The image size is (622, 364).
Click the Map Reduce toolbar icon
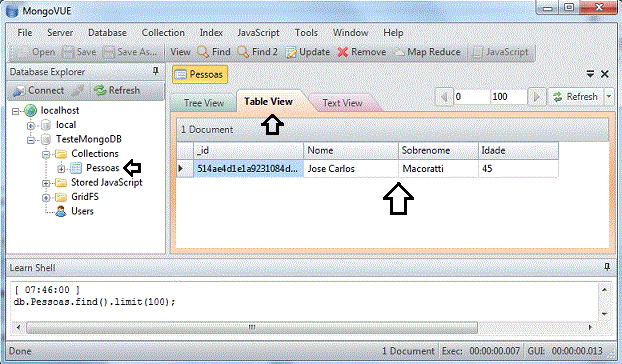point(399,52)
